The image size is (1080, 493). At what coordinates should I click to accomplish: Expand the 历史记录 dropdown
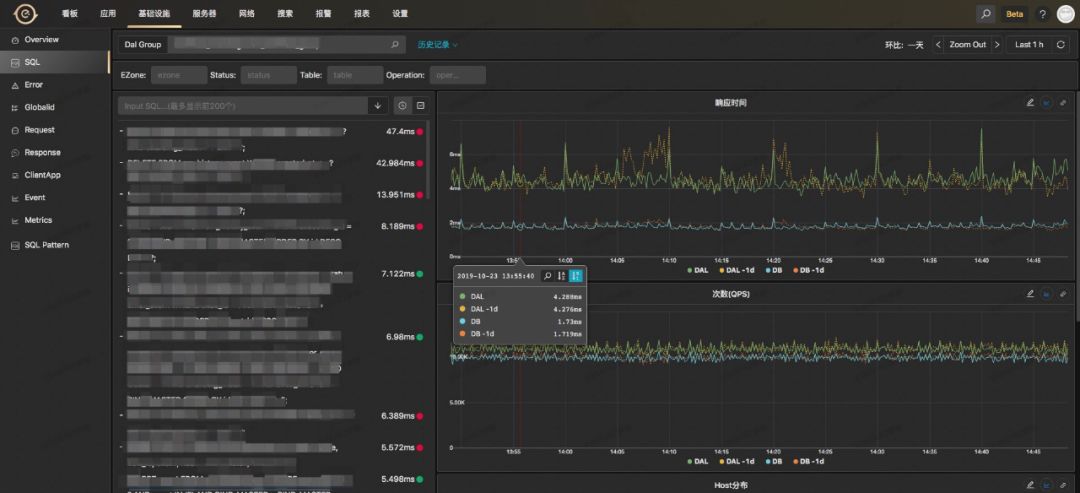[x=437, y=45]
